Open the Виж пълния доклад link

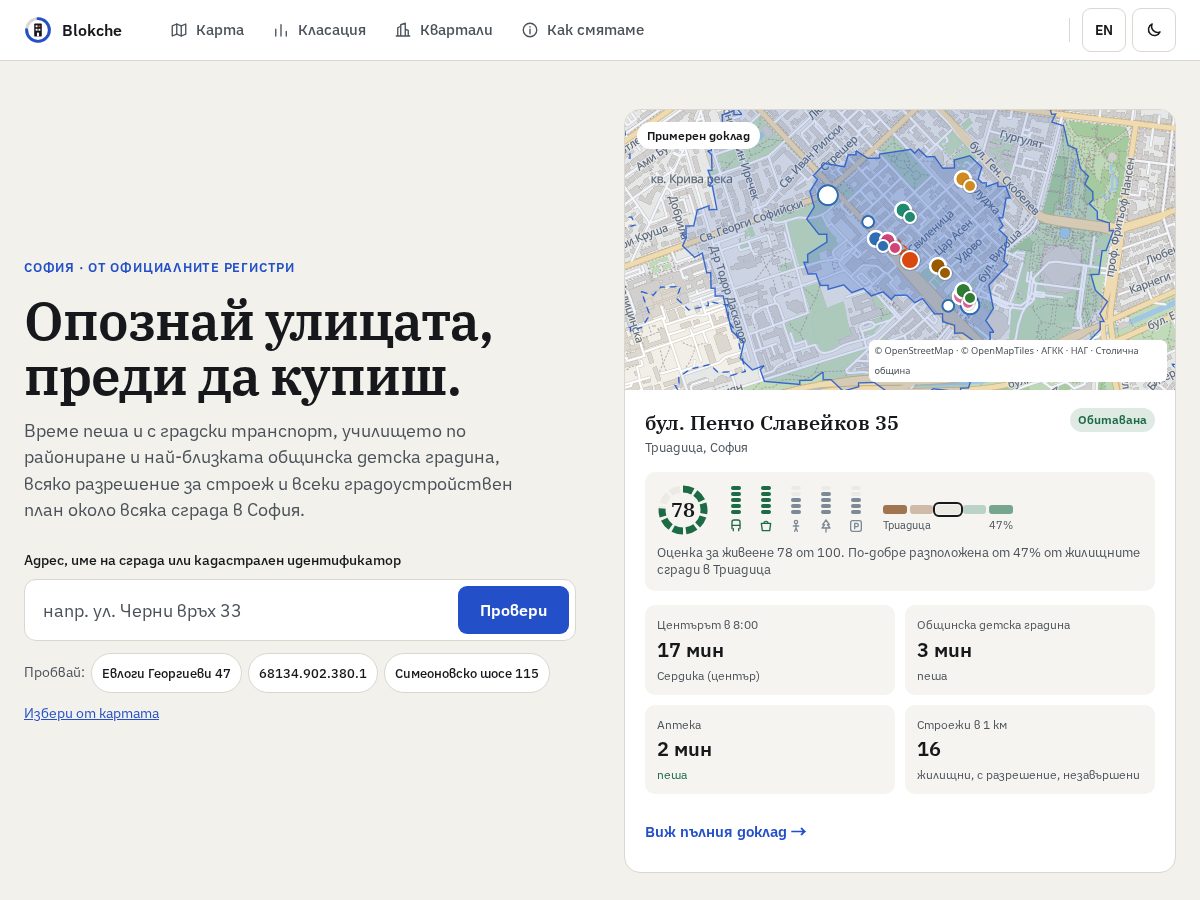tap(726, 832)
